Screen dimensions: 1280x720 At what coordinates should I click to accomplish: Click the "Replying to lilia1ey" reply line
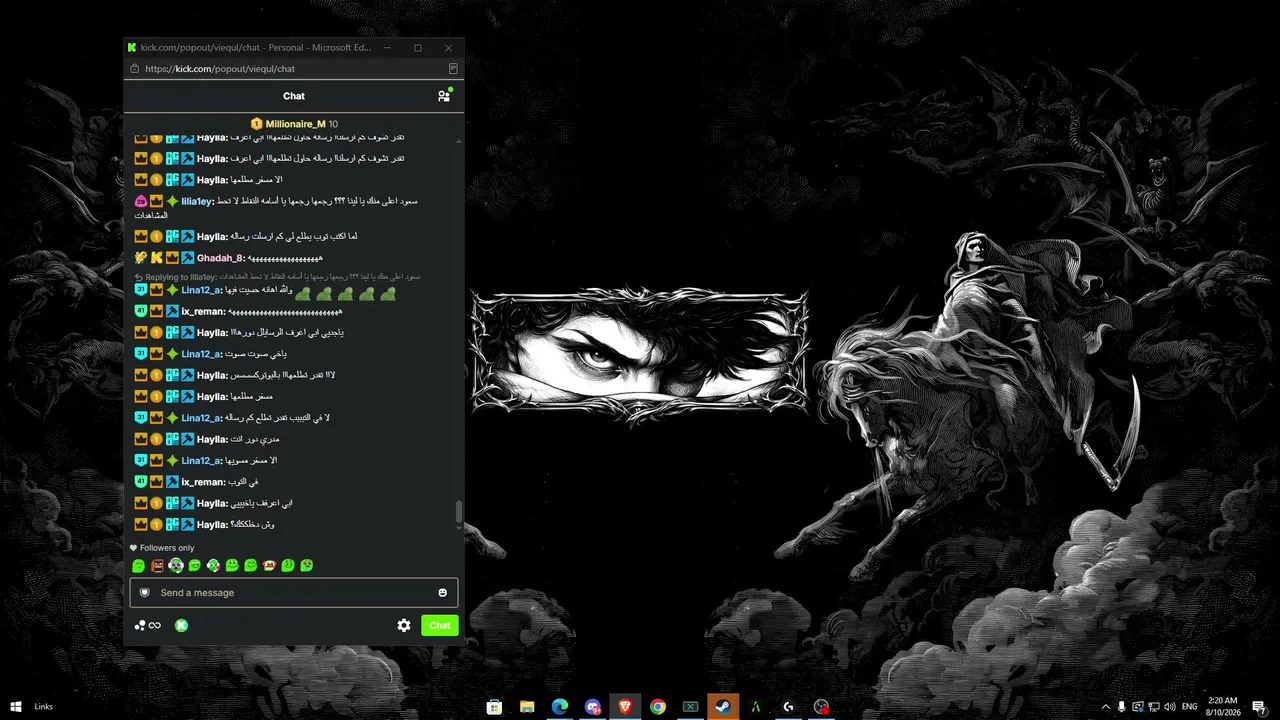click(x=277, y=277)
